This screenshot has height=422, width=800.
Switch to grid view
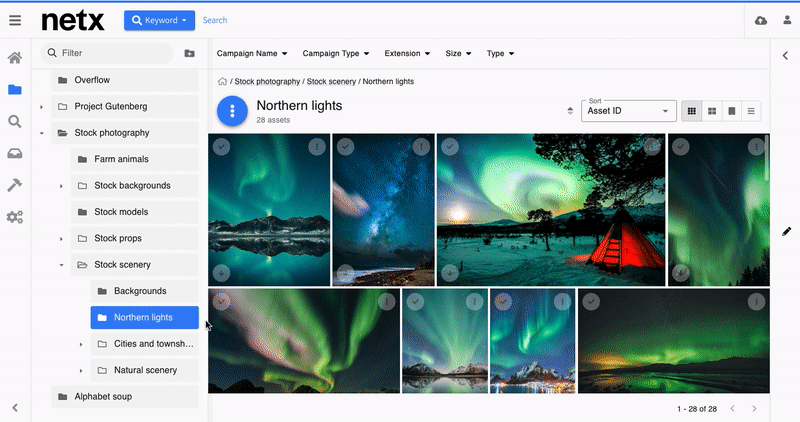point(691,111)
